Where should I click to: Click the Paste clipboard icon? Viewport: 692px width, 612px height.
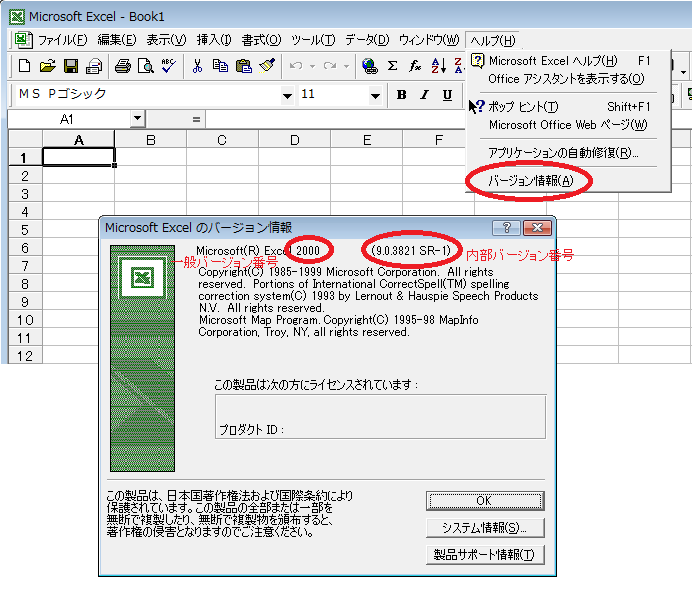click(244, 66)
